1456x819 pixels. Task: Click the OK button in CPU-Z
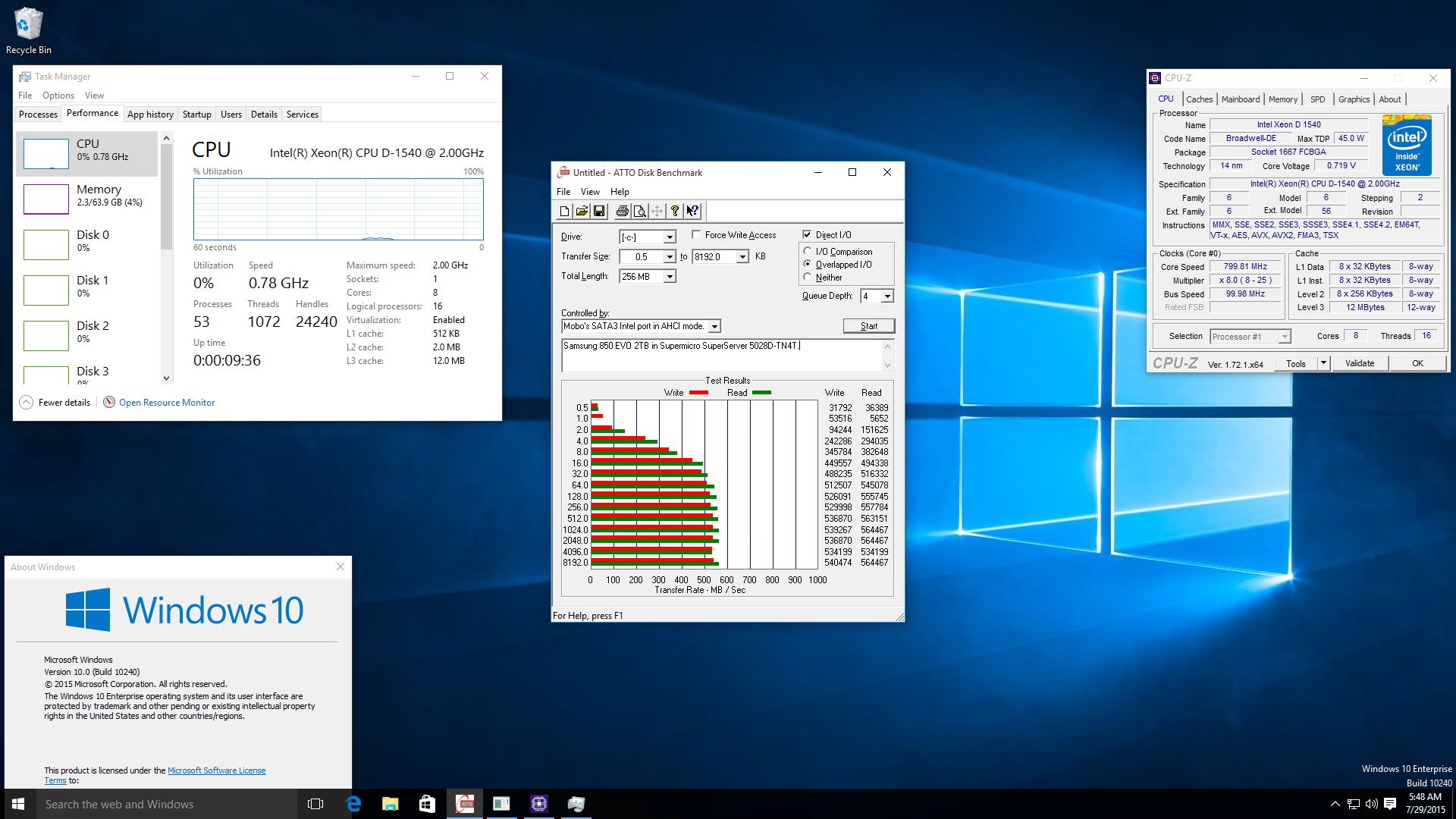click(1417, 363)
